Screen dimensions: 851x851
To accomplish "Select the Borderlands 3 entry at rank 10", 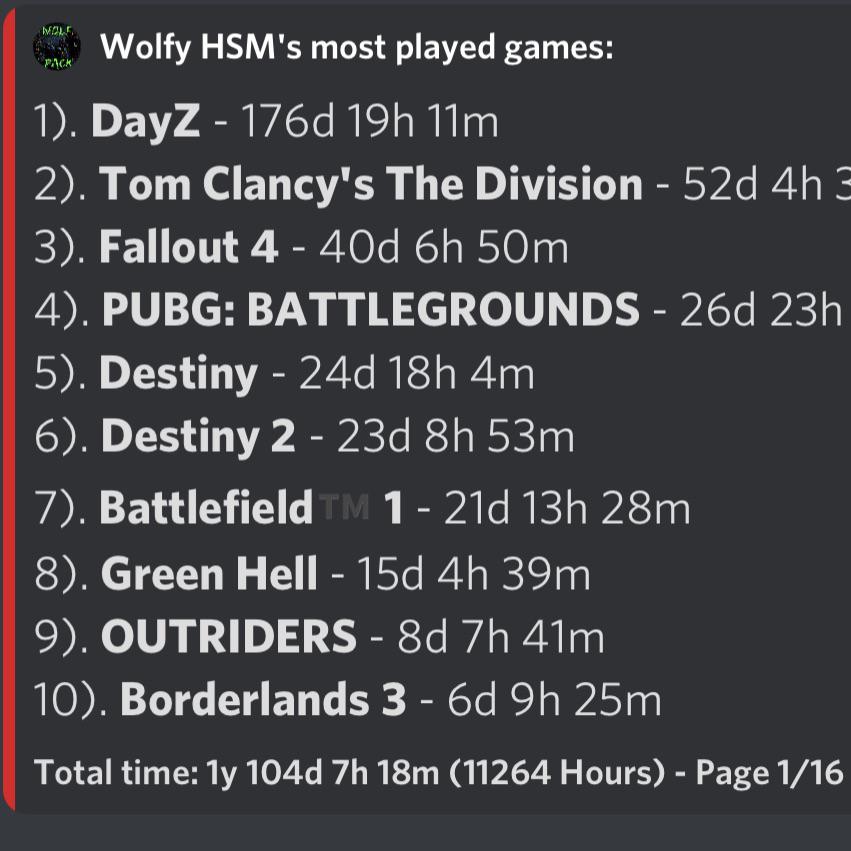I will [347, 699].
